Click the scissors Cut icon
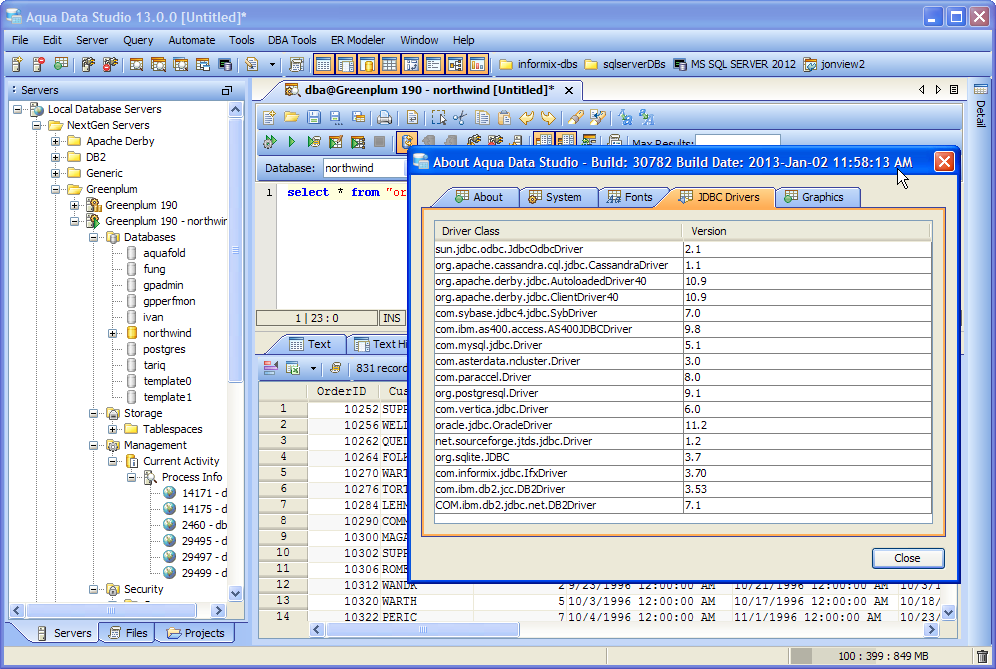The image size is (996, 669). (460, 117)
